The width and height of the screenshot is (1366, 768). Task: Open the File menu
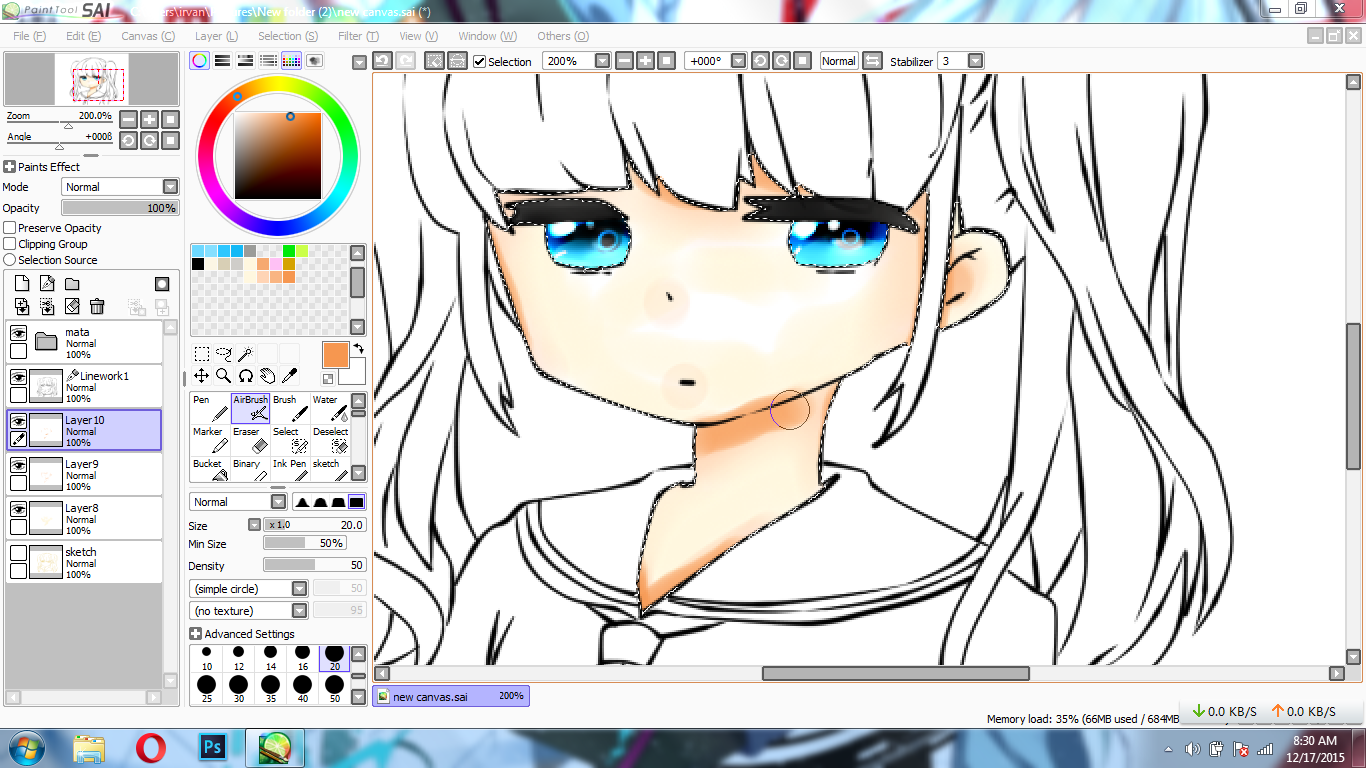point(30,36)
